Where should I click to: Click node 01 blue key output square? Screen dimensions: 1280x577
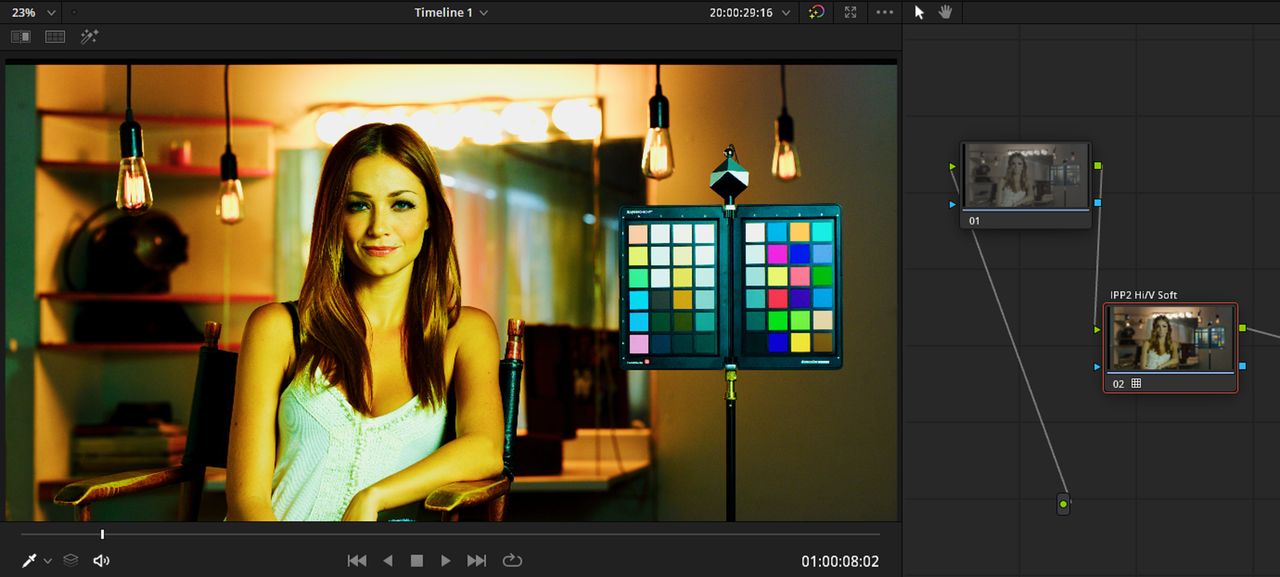pos(1098,203)
